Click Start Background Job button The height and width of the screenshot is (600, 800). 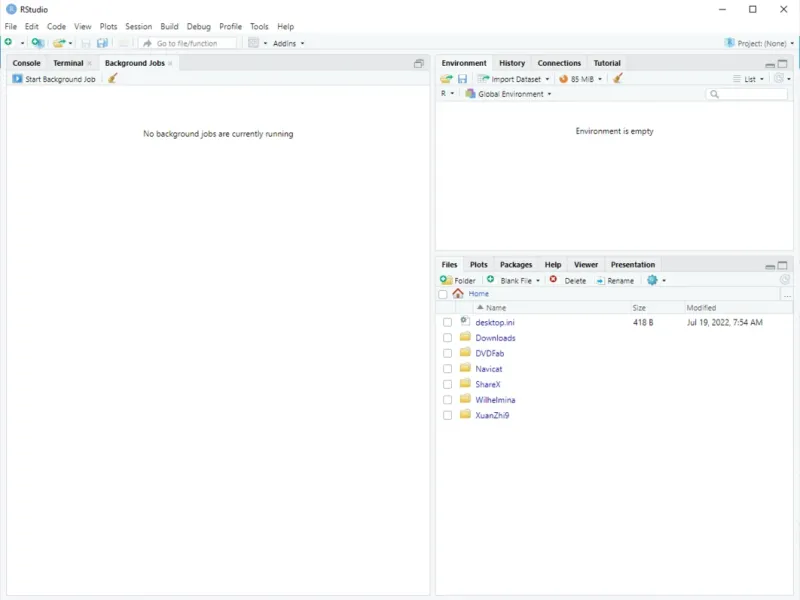(x=54, y=79)
